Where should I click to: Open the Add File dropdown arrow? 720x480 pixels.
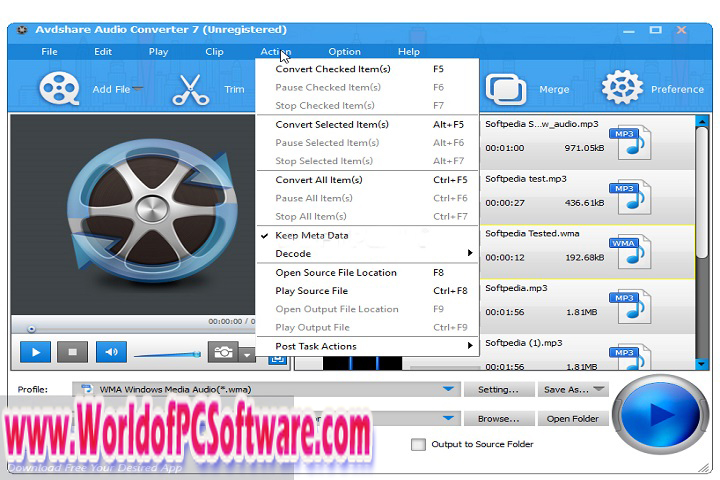[138, 88]
